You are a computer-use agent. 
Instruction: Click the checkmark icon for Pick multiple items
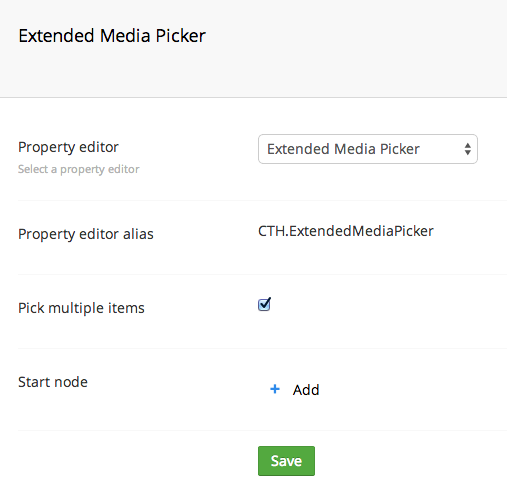265,303
